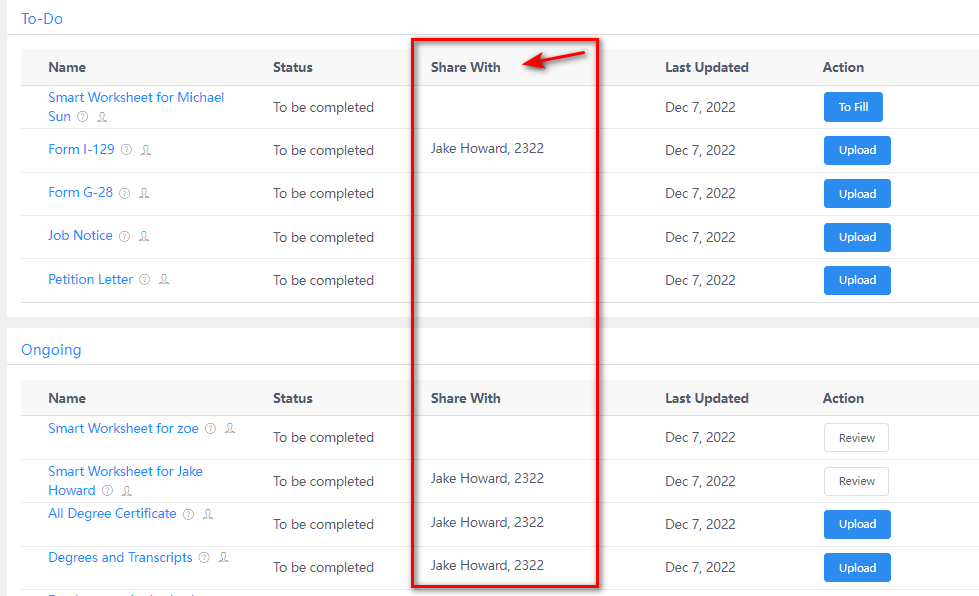The width and height of the screenshot is (979, 596).
Task: Click person icon next to Degrees and Transcripts
Action: tap(224, 557)
